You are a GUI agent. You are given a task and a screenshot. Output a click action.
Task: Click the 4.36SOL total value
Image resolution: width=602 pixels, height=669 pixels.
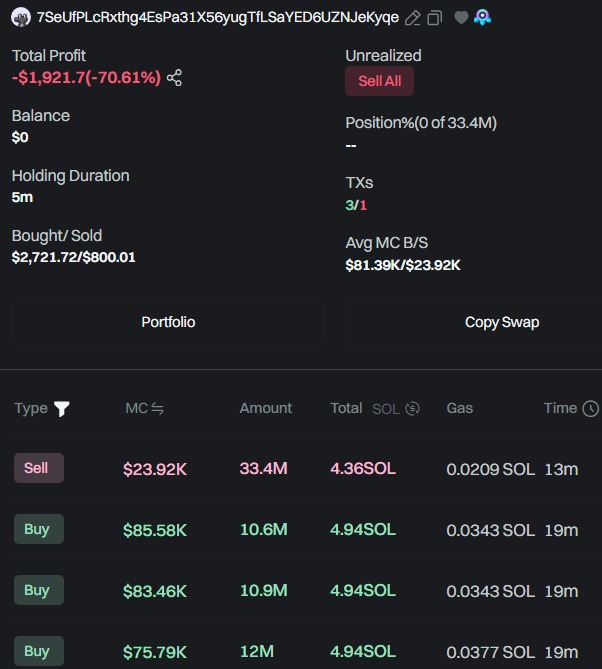363,468
